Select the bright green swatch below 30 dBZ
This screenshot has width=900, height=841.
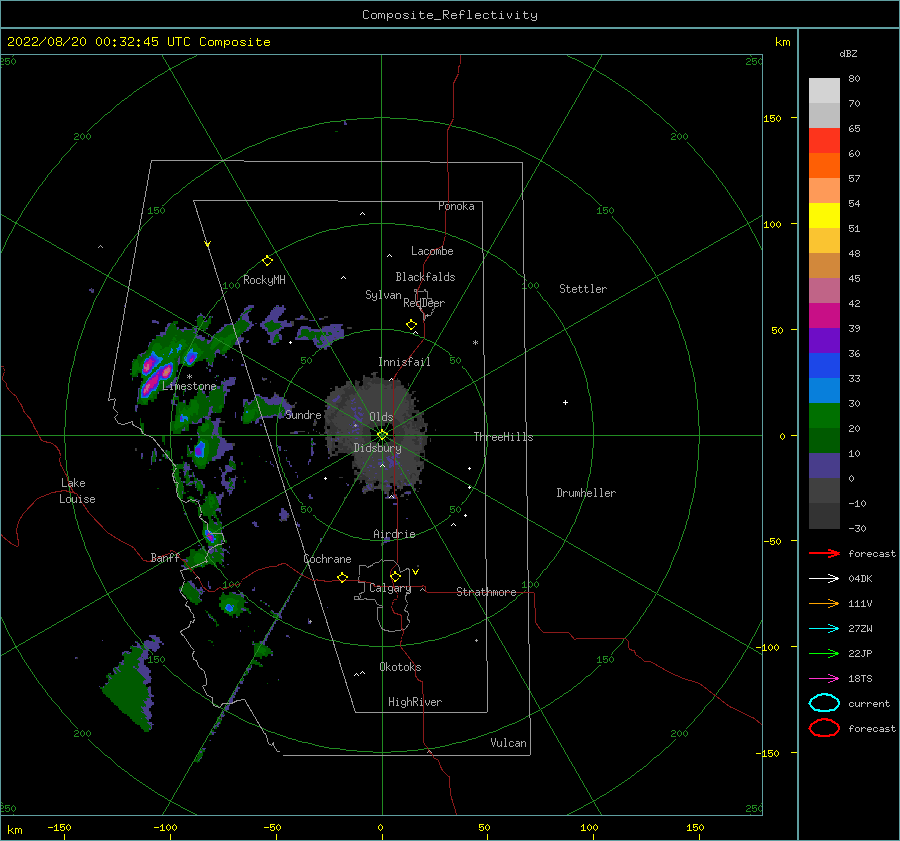click(824, 415)
